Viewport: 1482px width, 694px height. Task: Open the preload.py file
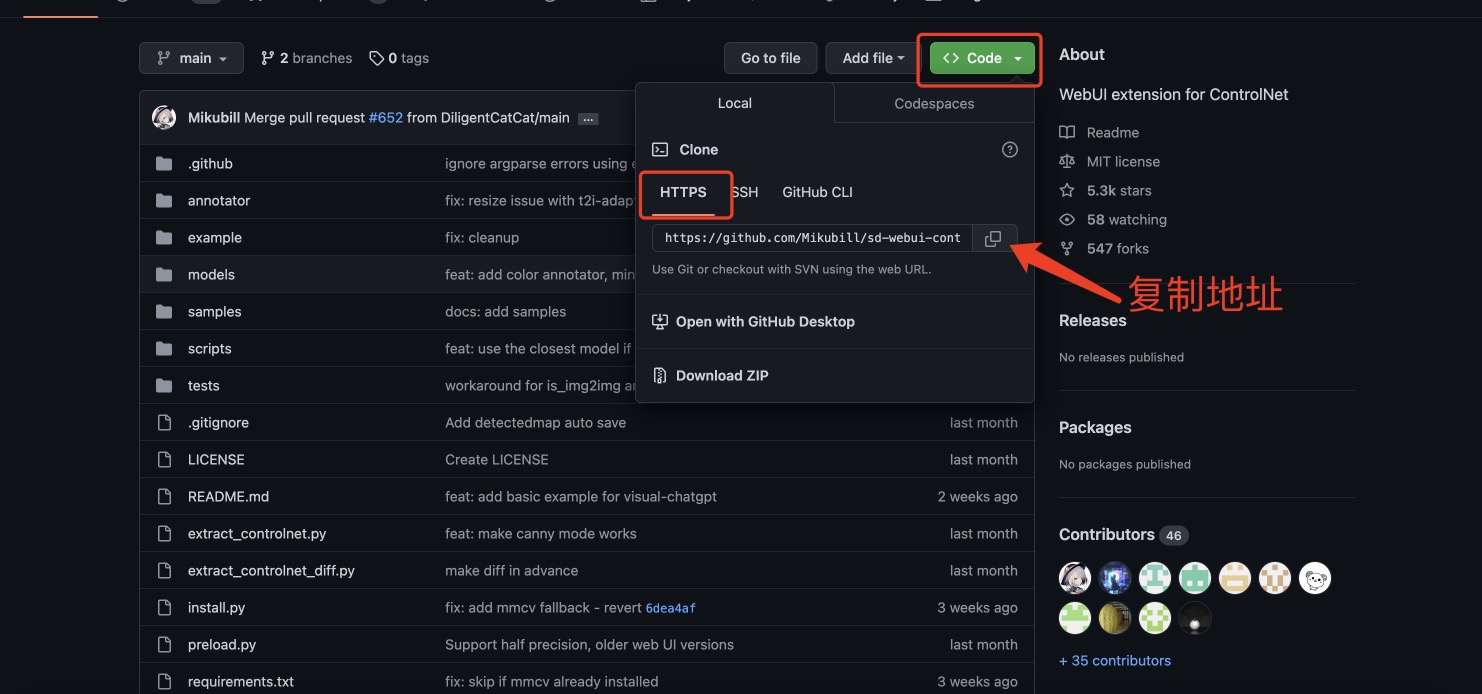click(222, 644)
